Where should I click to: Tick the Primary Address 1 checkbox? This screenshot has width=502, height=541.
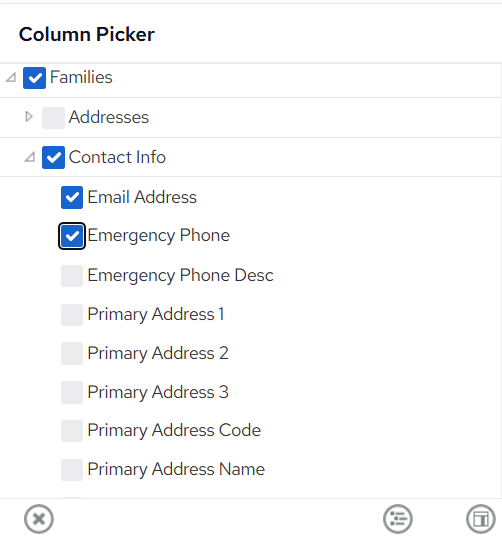pyautogui.click(x=72, y=315)
